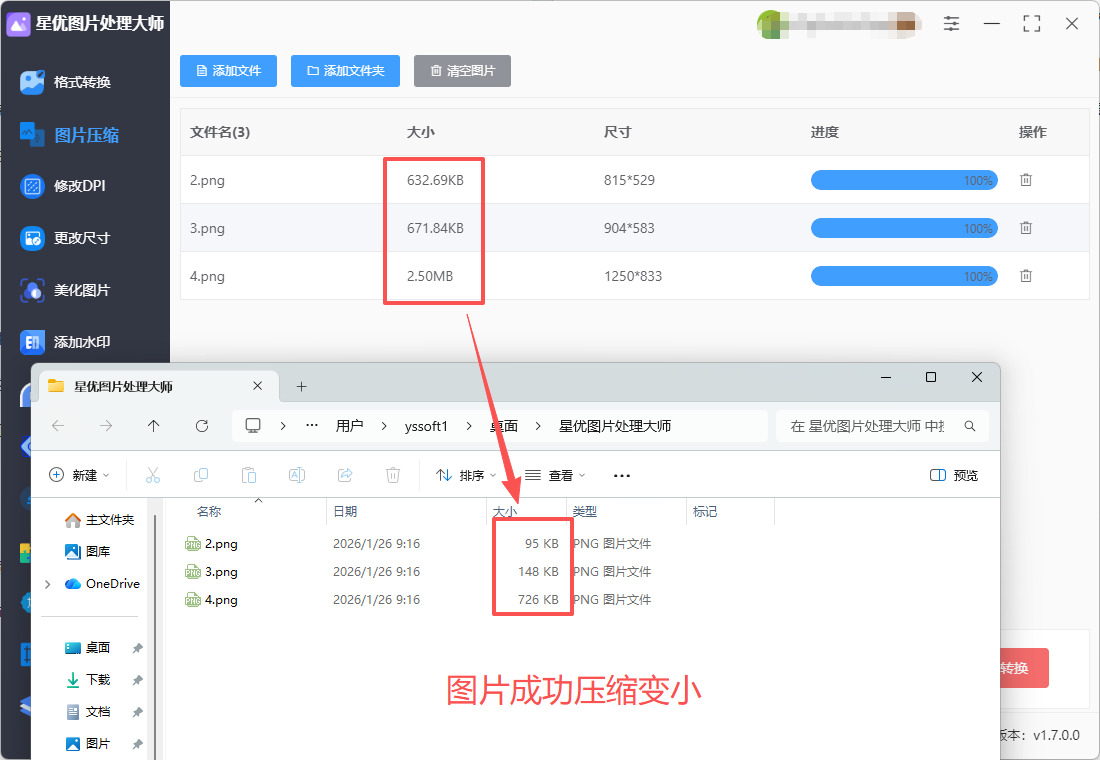This screenshot has width=1100, height=760.
Task: Open 格式转换 in the sidebar
Action: (x=65, y=82)
